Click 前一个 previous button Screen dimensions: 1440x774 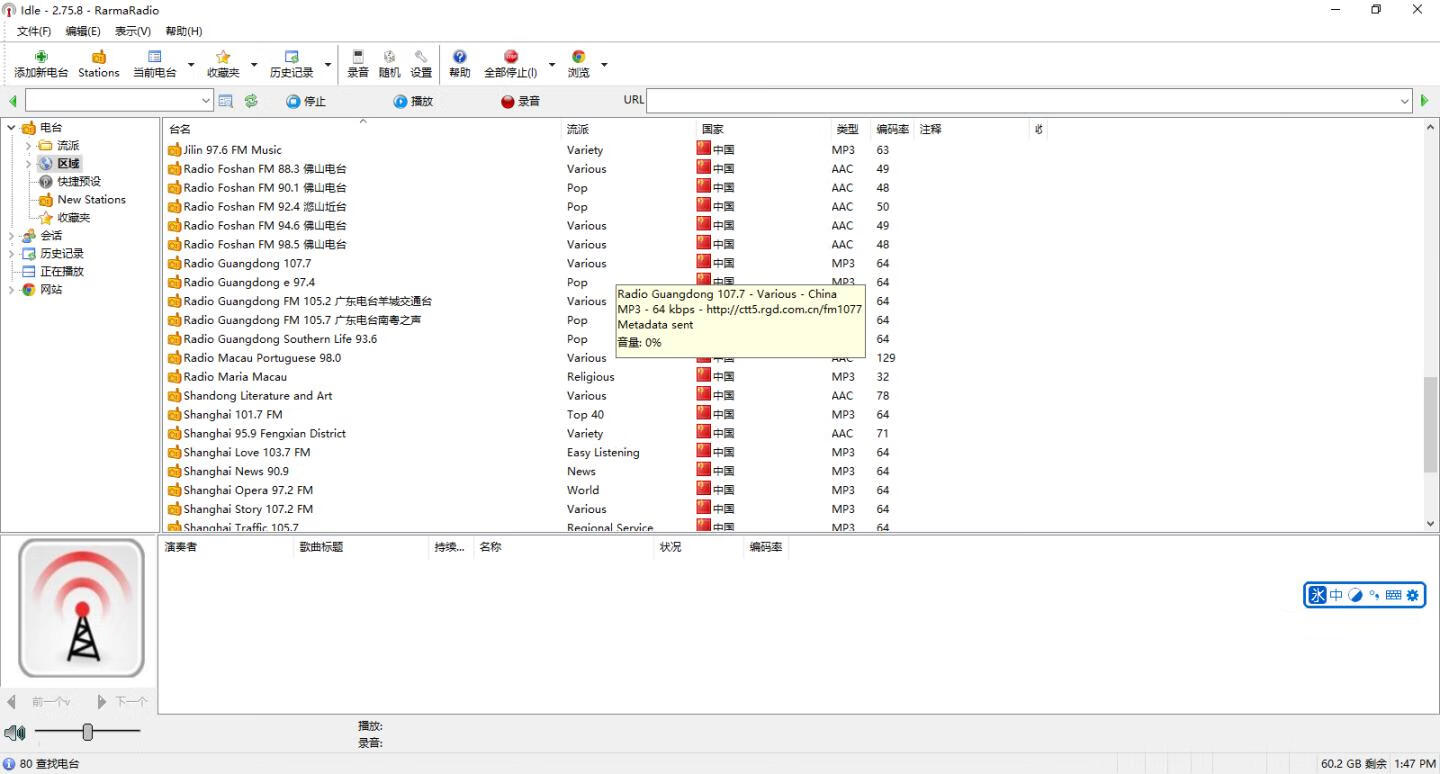(x=38, y=702)
